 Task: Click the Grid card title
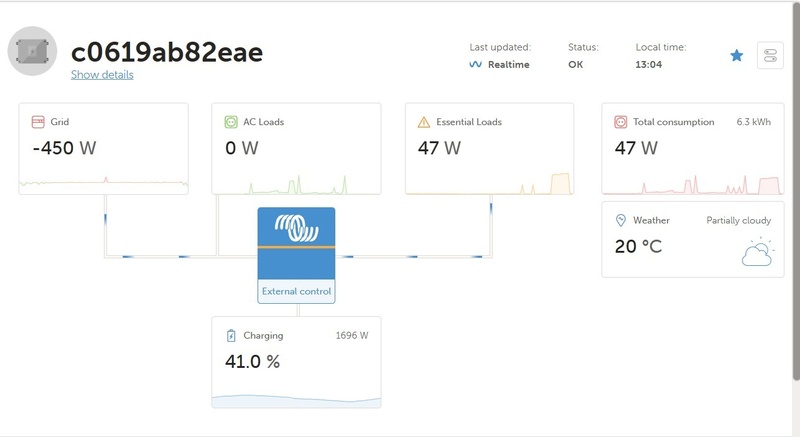click(60, 122)
